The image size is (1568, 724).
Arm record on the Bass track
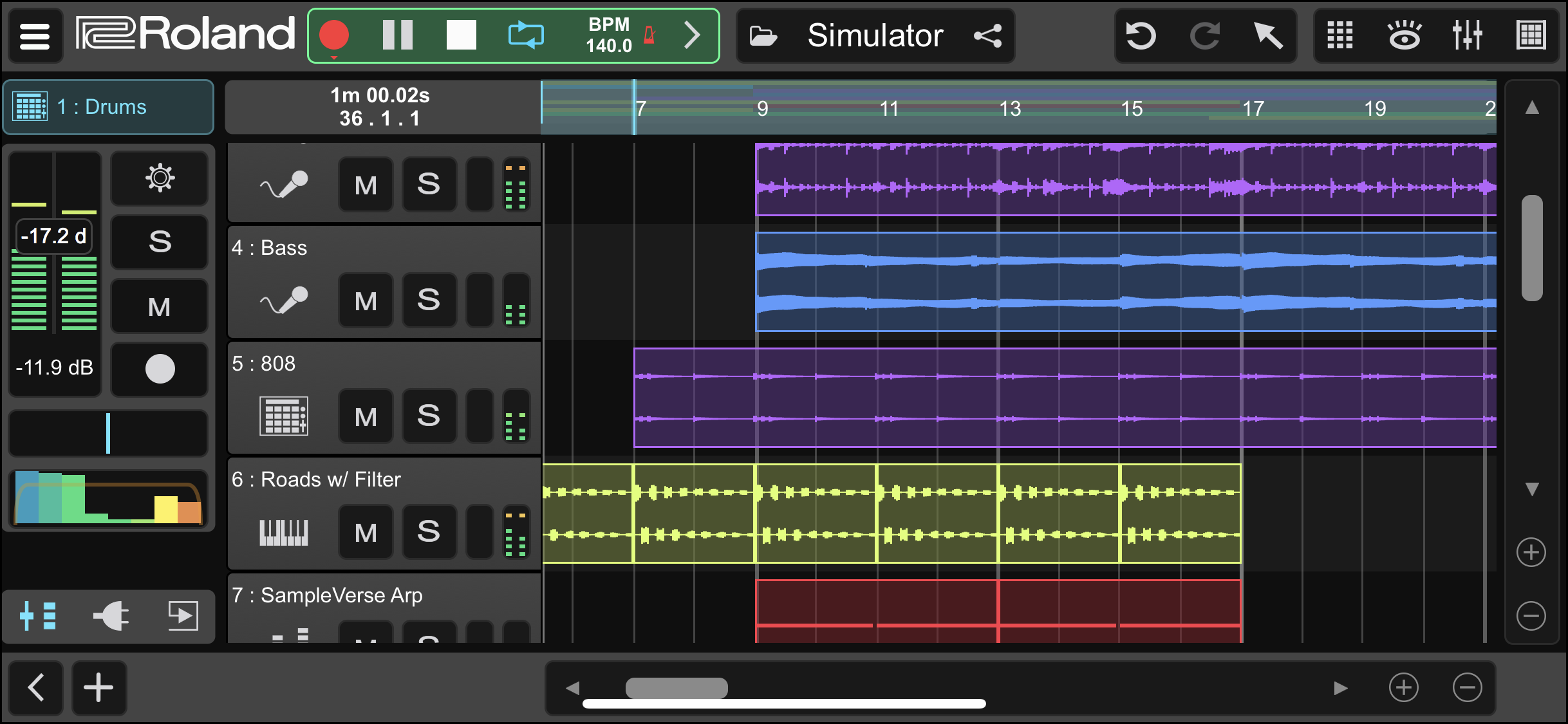[480, 301]
